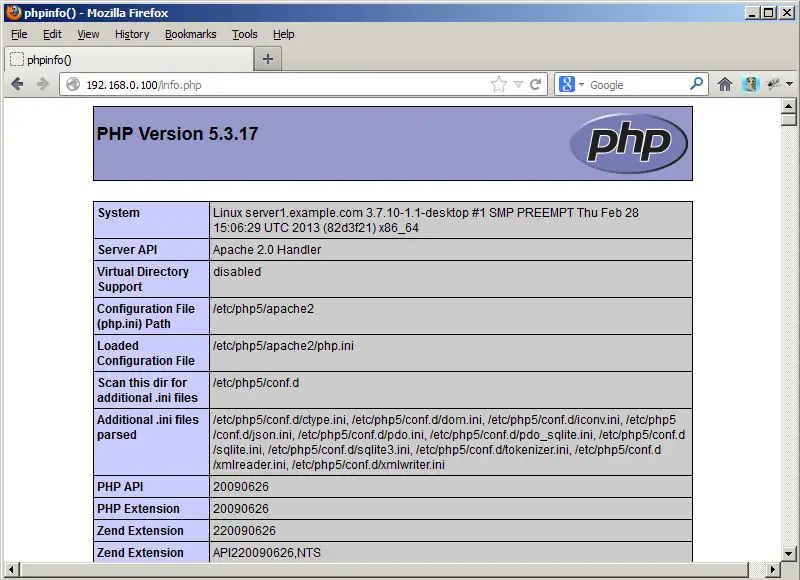
Task: Open the Tools menu
Action: pos(244,34)
